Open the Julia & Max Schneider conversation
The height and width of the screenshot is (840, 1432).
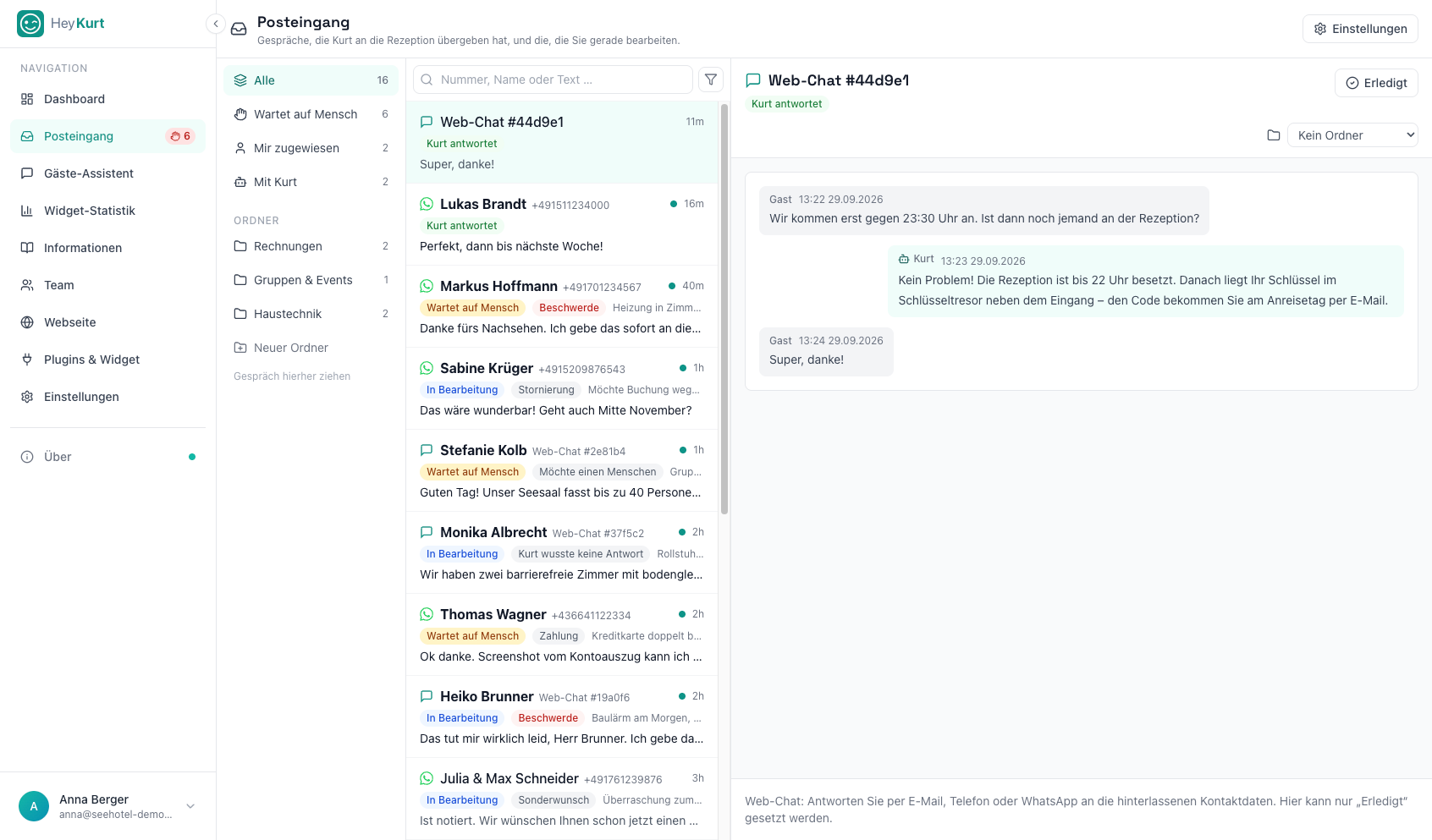click(562, 799)
